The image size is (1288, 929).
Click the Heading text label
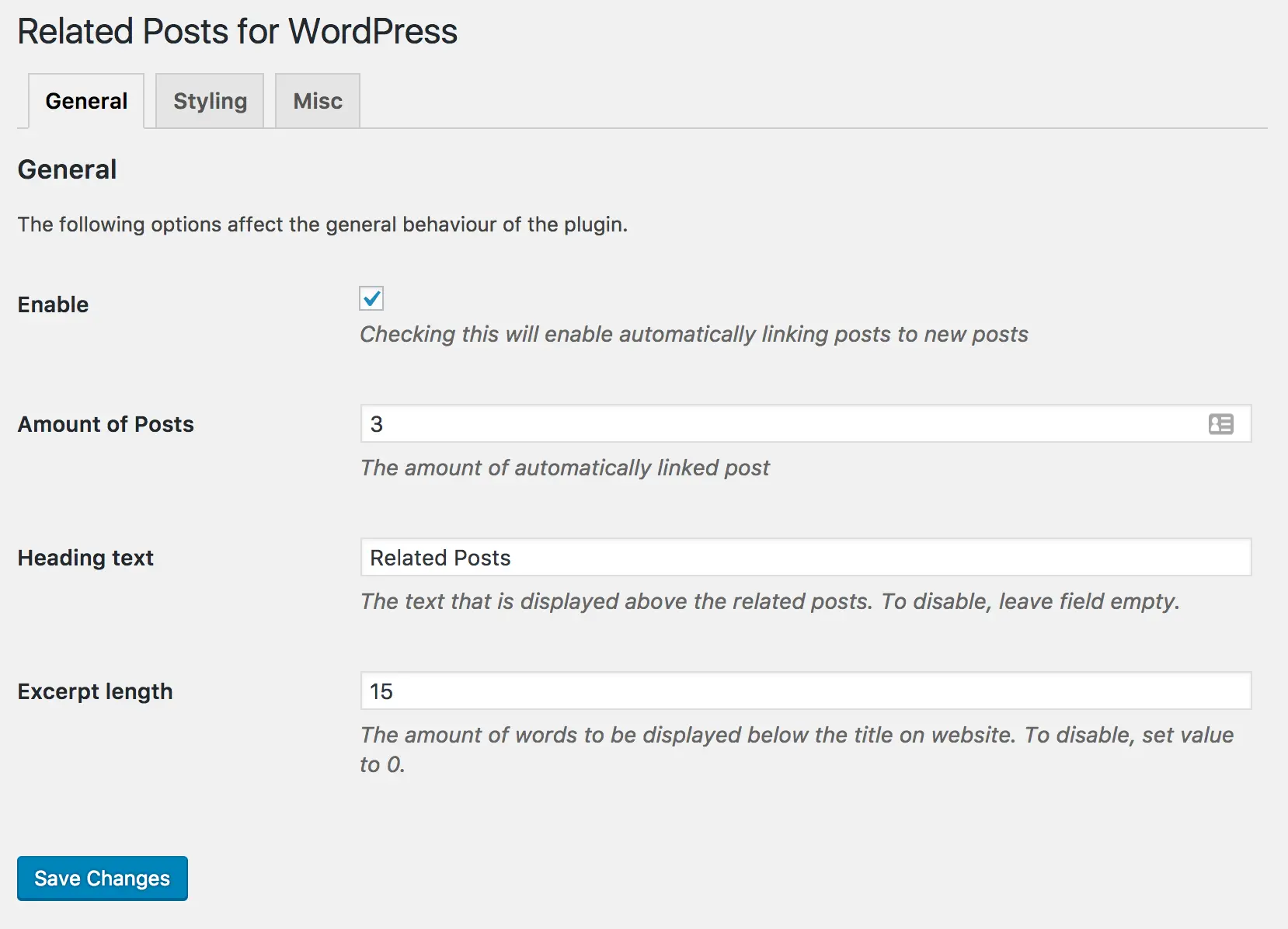[85, 558]
